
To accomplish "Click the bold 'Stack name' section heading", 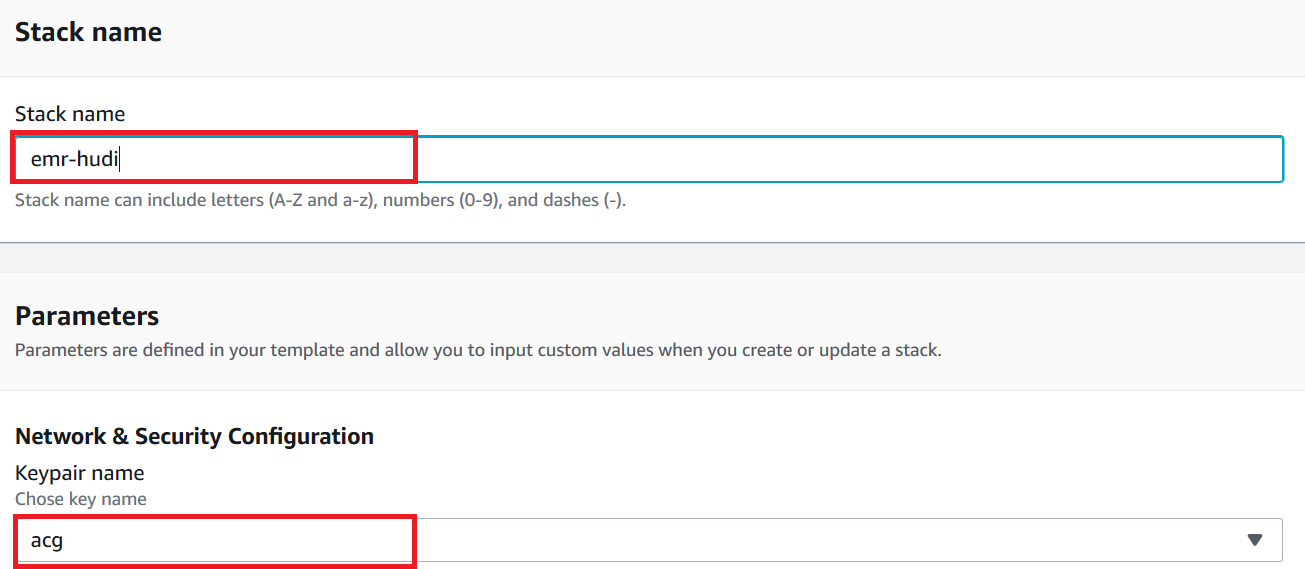I will tap(88, 32).
